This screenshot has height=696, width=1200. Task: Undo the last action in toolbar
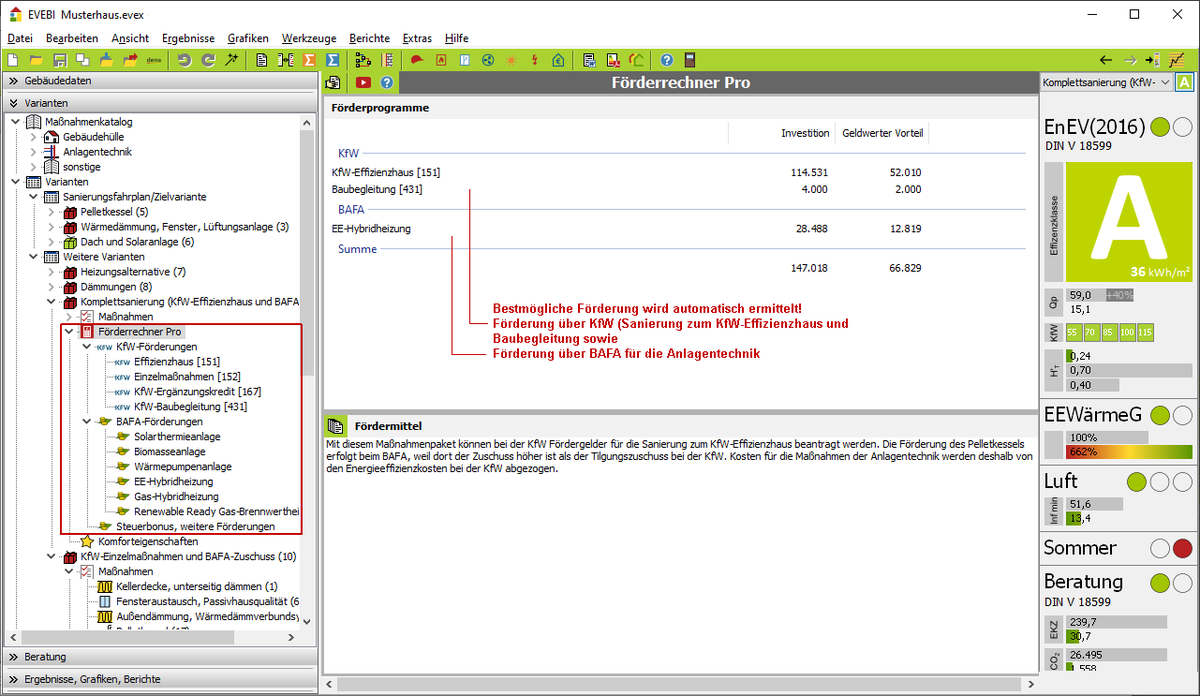185,60
